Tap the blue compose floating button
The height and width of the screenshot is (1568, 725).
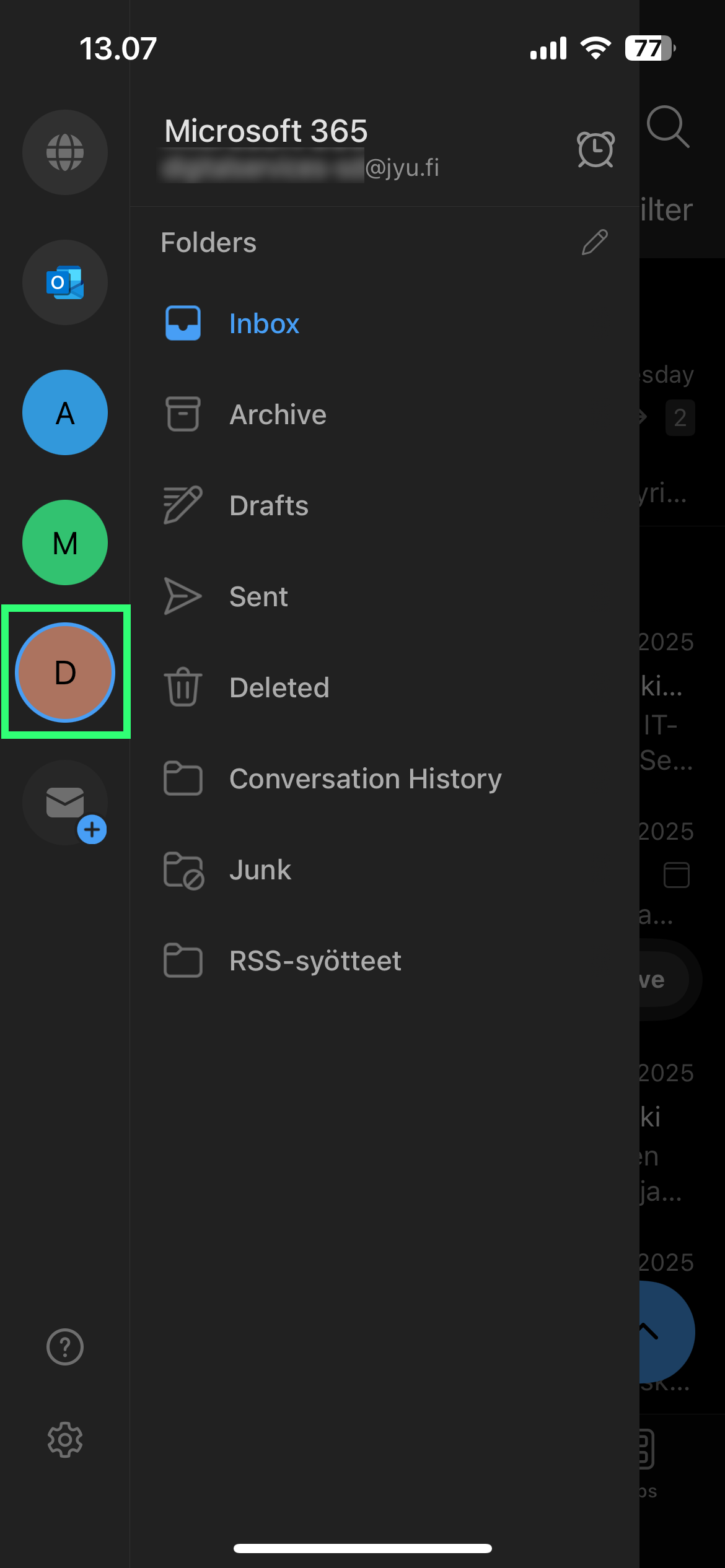pyautogui.click(x=667, y=1331)
